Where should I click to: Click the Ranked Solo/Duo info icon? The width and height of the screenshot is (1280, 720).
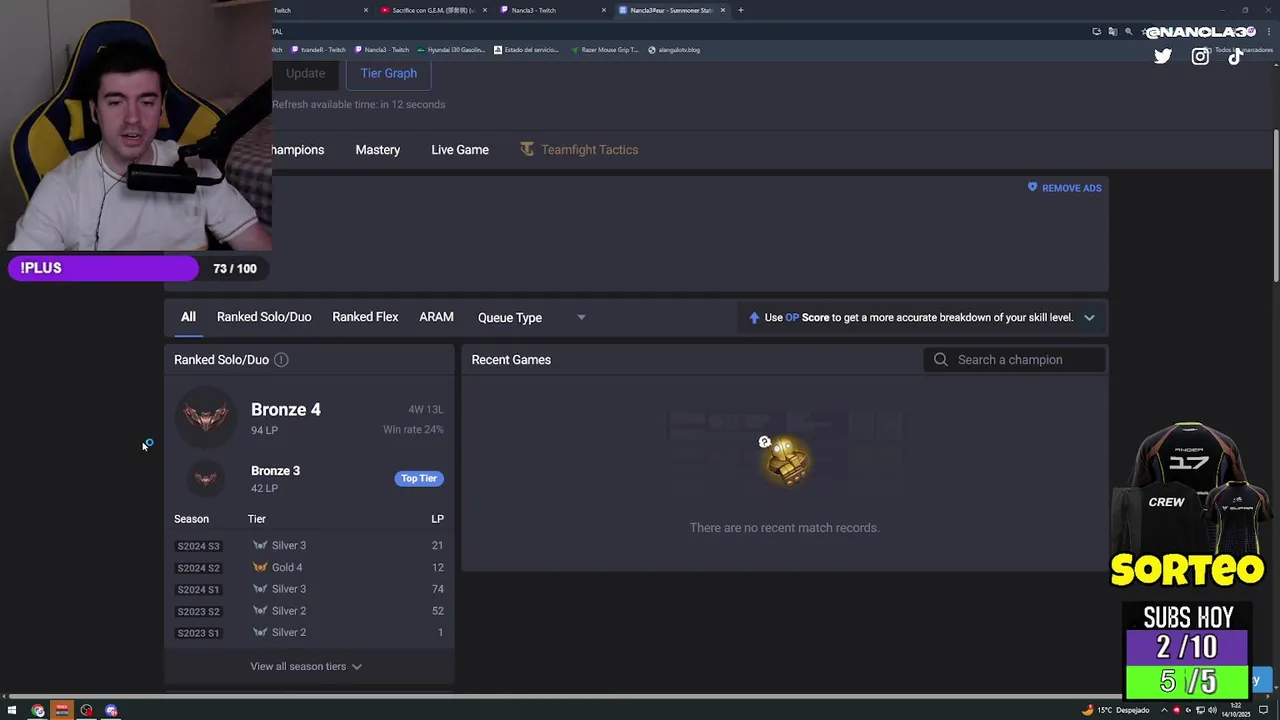(x=281, y=360)
